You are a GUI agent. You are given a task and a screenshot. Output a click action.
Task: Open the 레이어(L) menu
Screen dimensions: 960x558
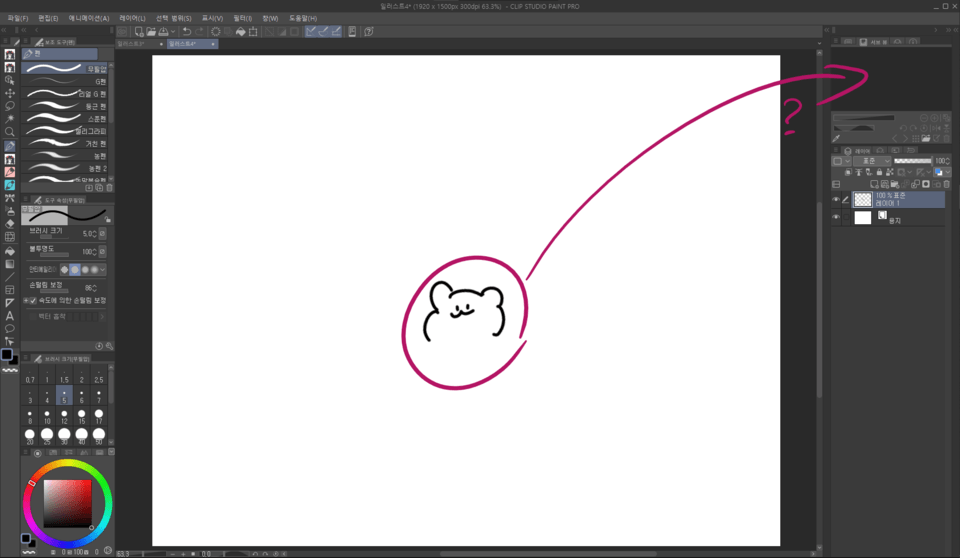tap(132, 18)
